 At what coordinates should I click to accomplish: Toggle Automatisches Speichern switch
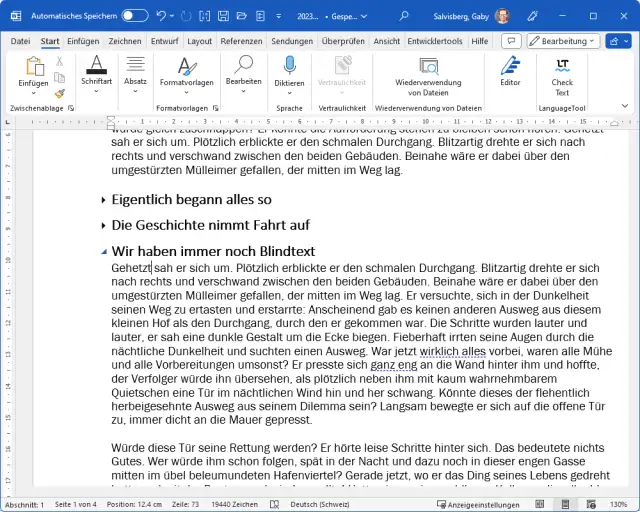coord(134,16)
